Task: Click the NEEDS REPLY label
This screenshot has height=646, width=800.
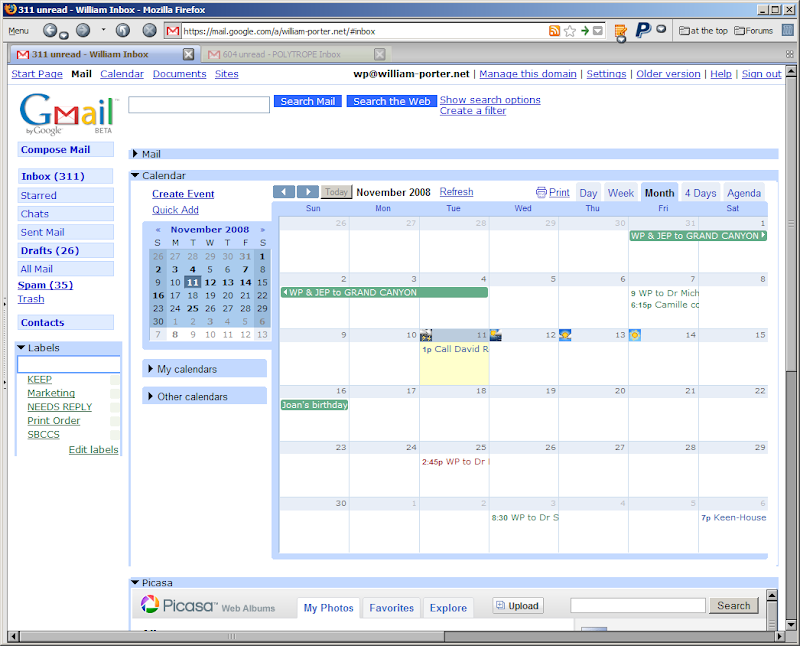Action: pyautogui.click(x=60, y=407)
